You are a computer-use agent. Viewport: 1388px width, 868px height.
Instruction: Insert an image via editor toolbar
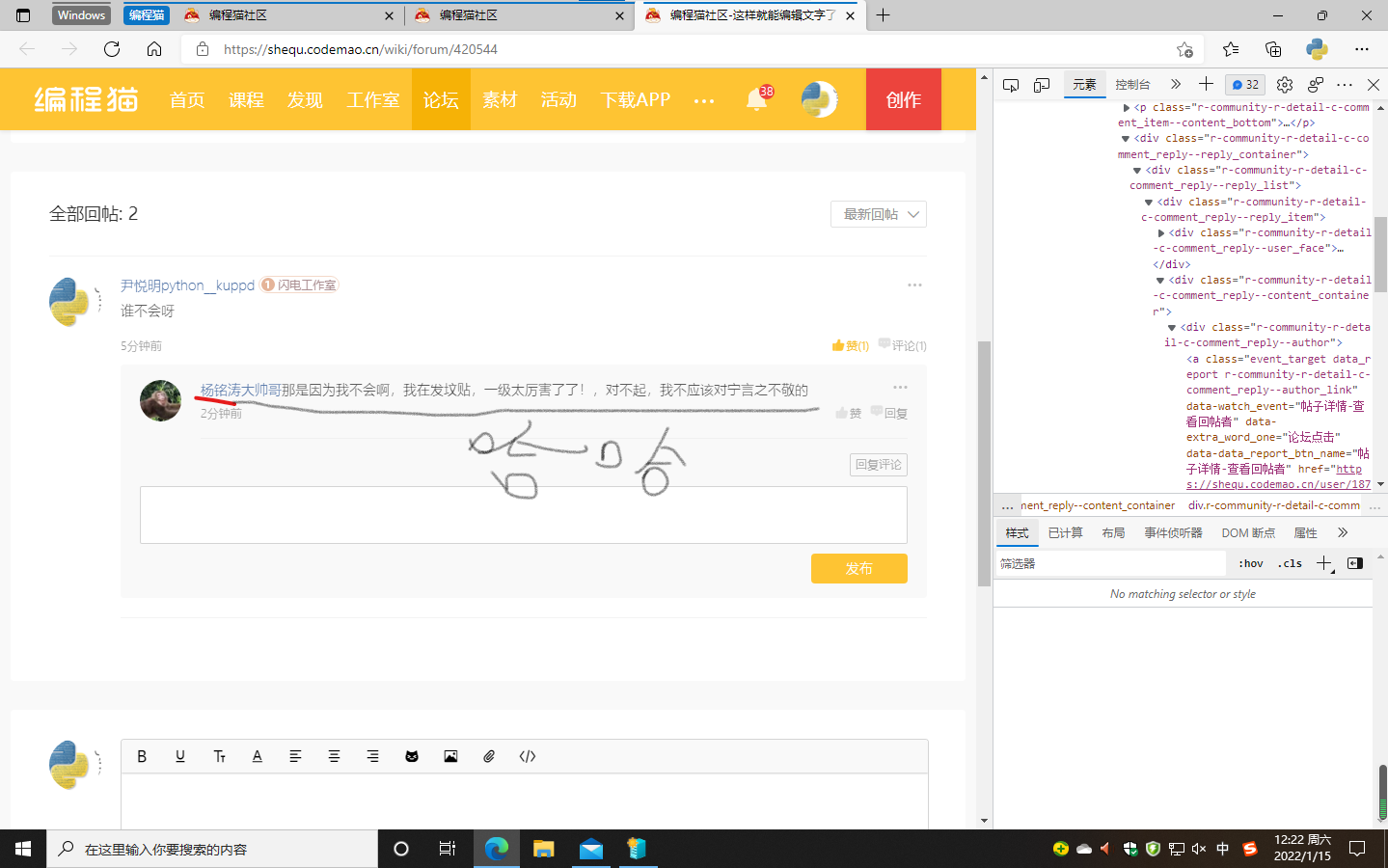tap(450, 756)
